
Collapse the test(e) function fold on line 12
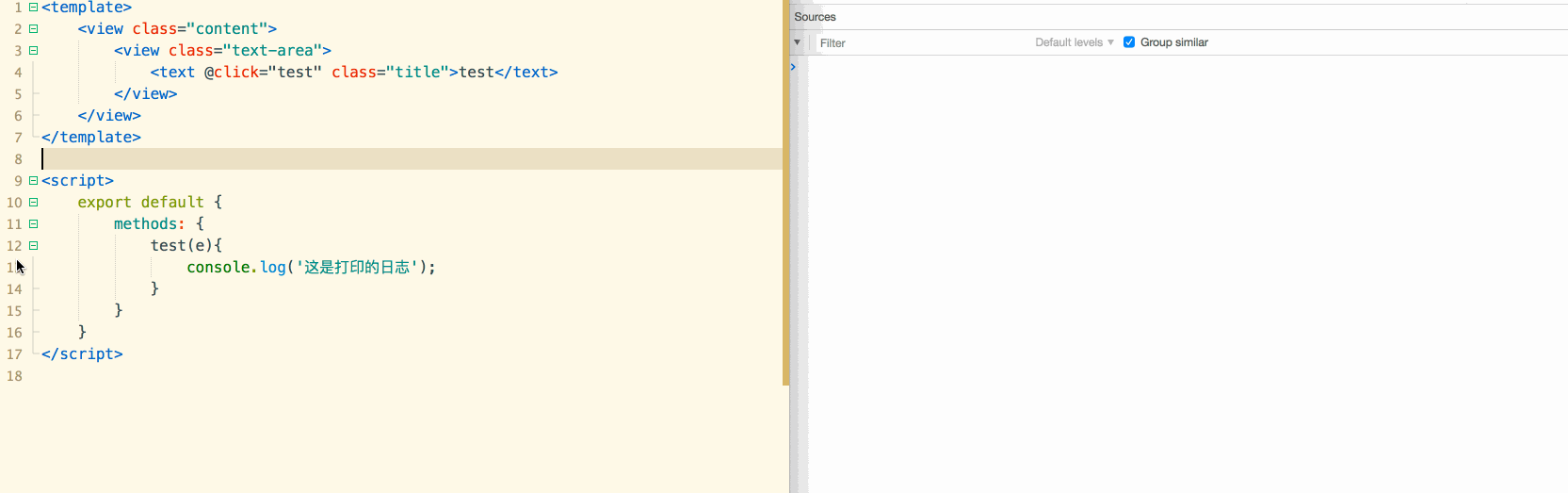click(33, 246)
